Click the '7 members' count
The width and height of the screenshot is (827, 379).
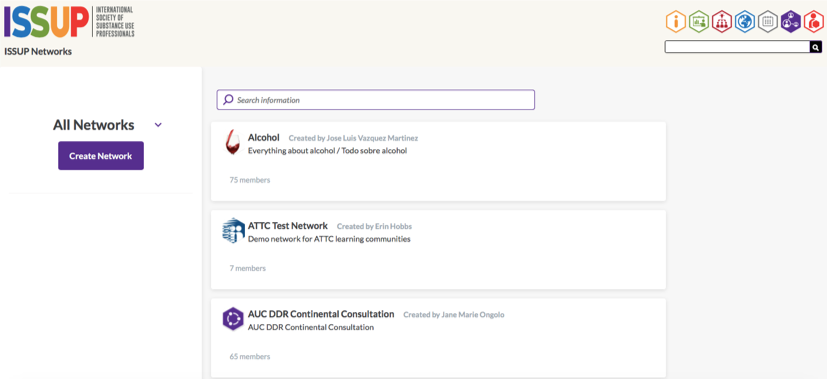(x=248, y=268)
